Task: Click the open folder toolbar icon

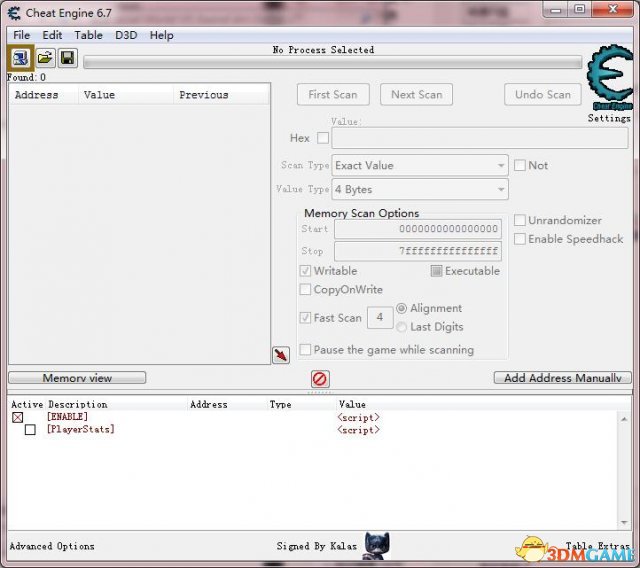Action: 45,58
